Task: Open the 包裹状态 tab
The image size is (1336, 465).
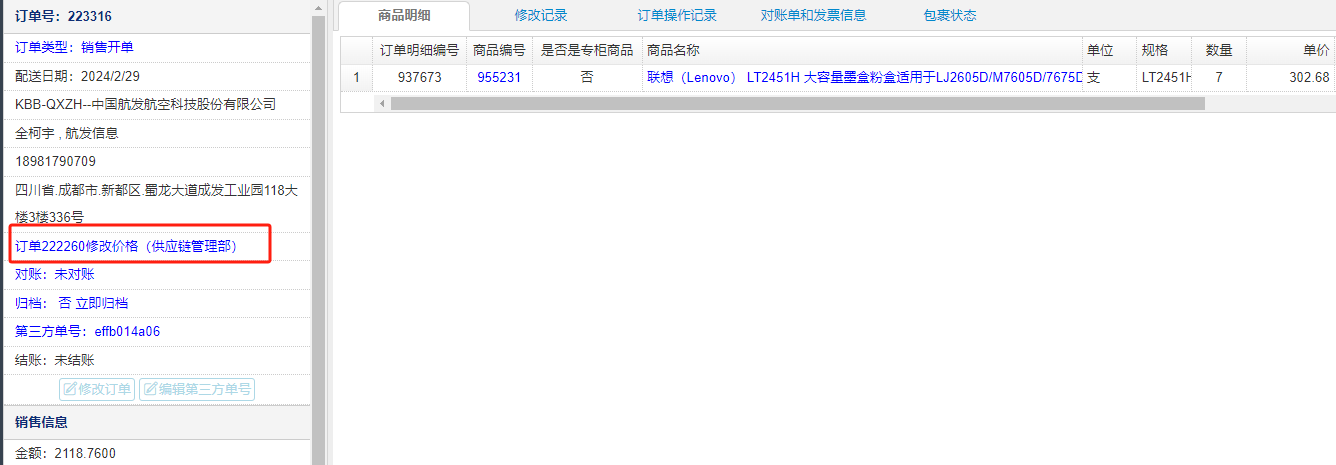Action: [950, 15]
